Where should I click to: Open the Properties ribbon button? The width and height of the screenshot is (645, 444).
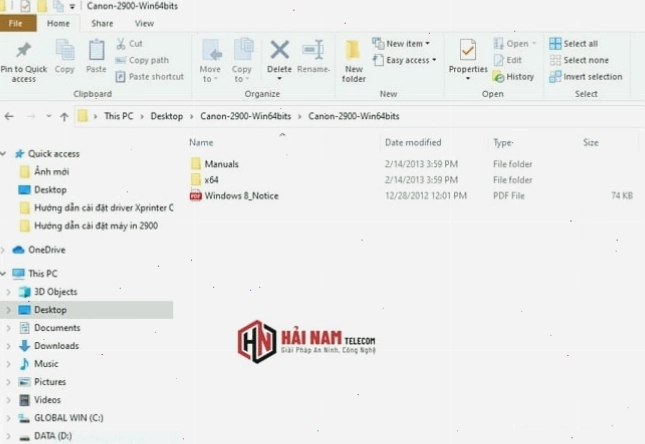click(x=468, y=60)
